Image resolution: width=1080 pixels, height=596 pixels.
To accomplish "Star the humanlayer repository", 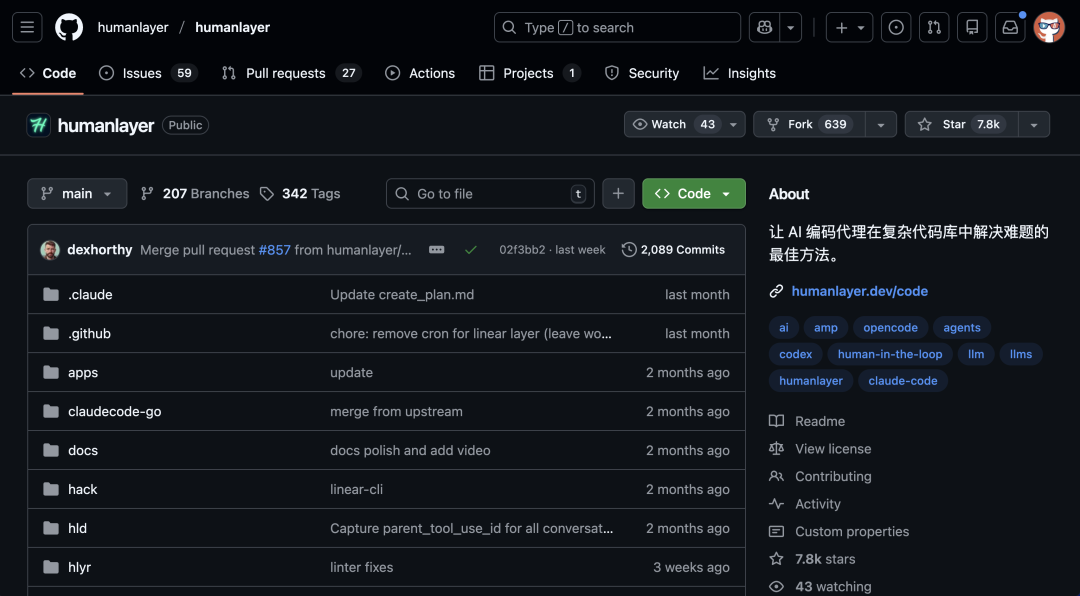I will click(x=962, y=124).
